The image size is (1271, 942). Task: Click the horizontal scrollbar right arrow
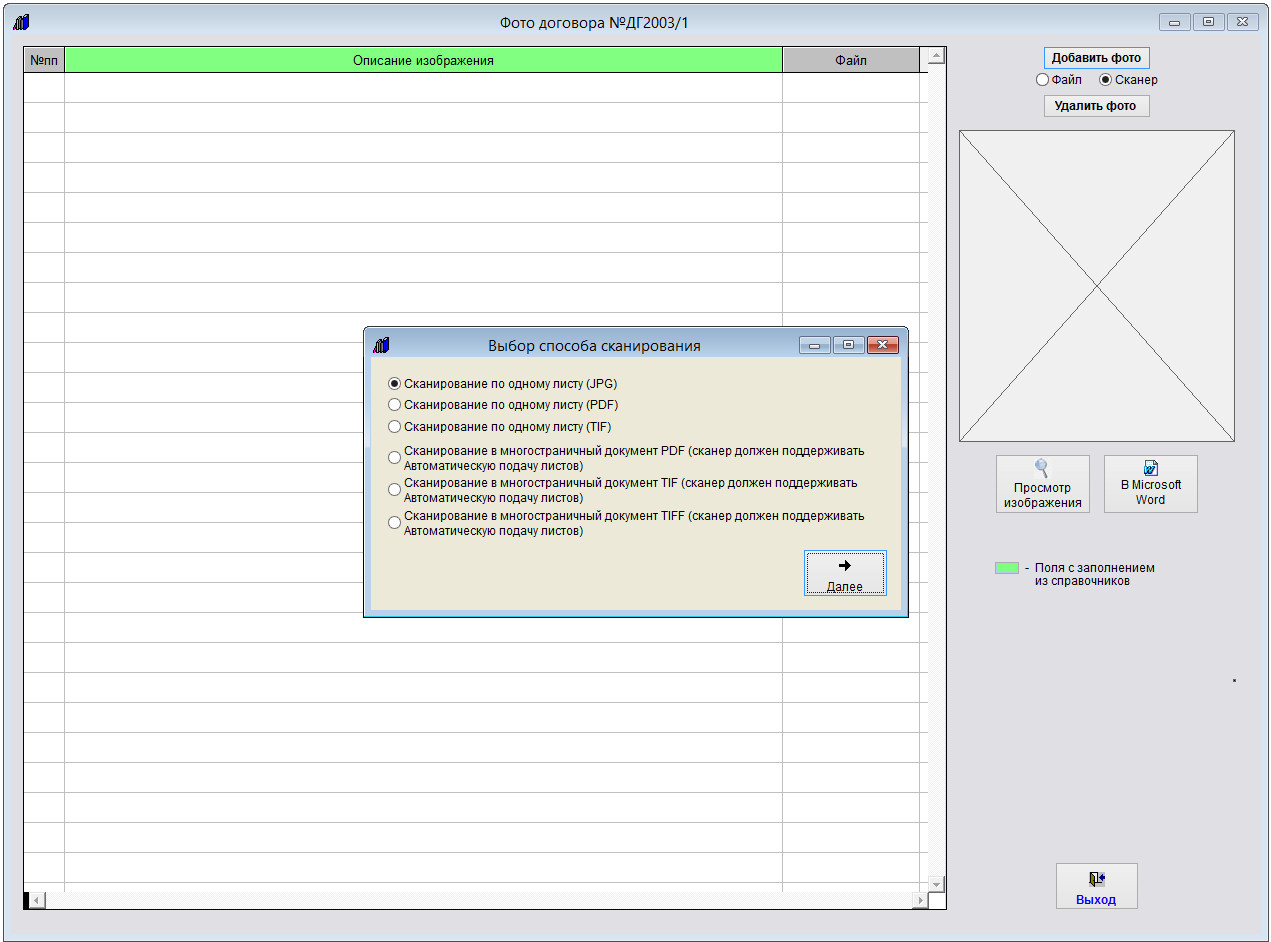click(x=920, y=901)
